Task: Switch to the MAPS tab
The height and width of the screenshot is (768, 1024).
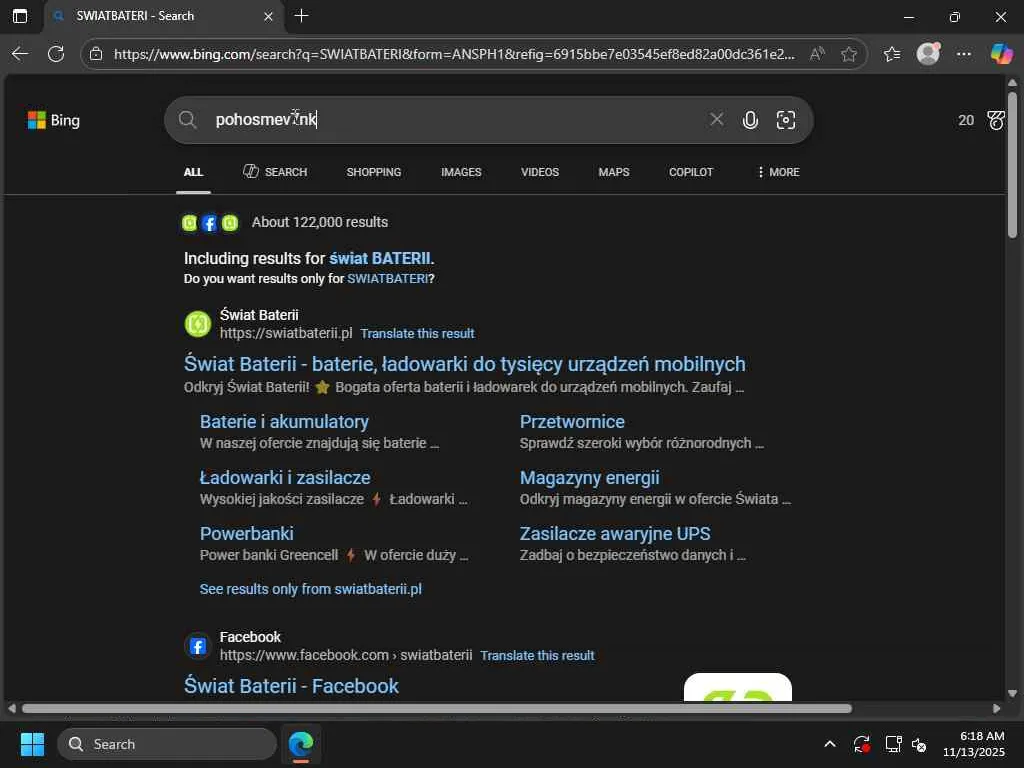Action: (x=614, y=172)
